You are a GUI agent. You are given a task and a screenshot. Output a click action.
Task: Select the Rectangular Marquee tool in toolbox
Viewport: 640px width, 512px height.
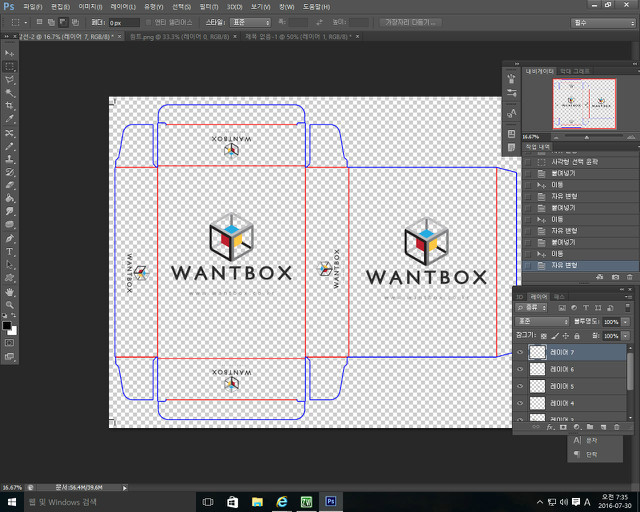pos(9,67)
